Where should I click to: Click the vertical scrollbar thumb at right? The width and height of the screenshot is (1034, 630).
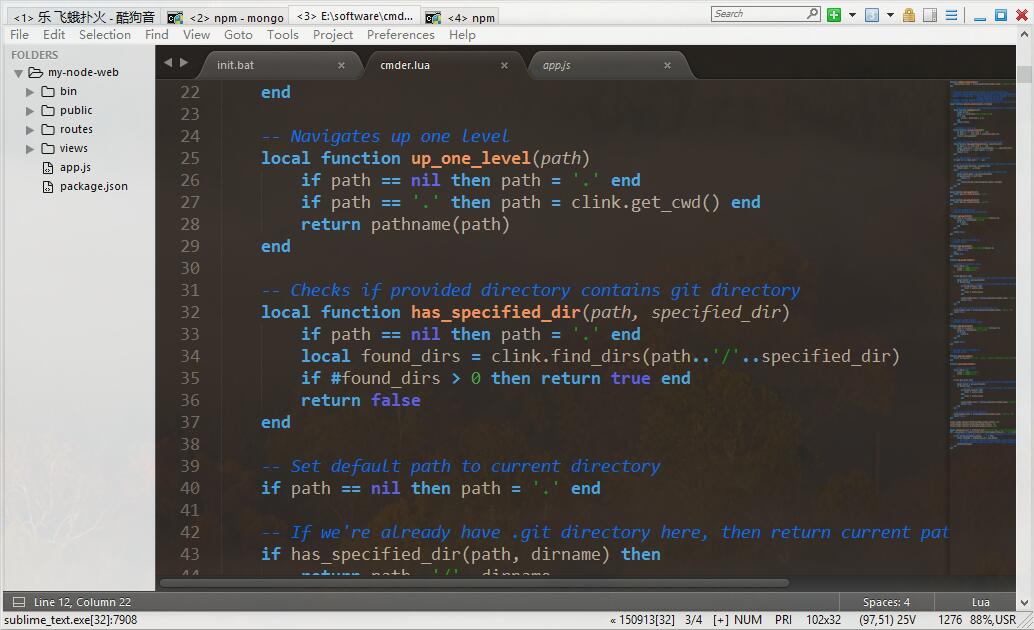[x=1024, y=74]
